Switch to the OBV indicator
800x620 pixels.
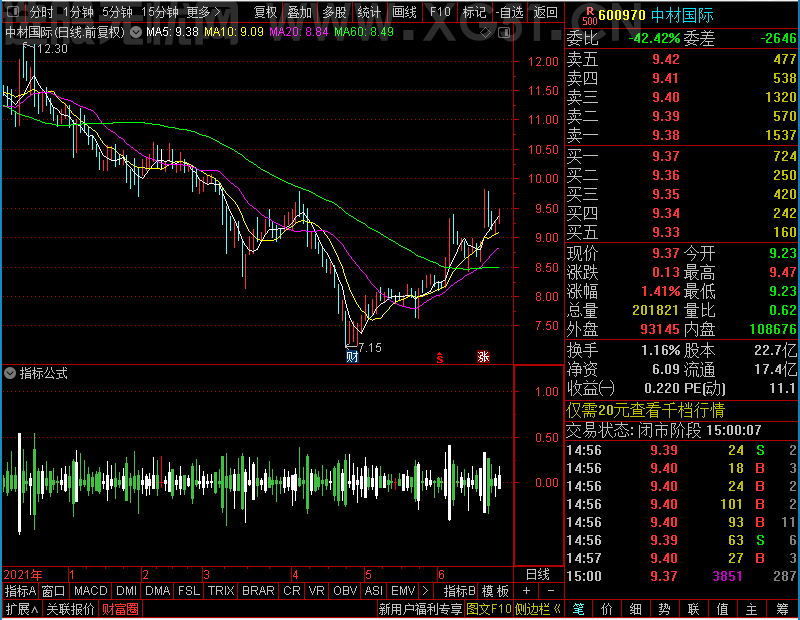tap(345, 591)
